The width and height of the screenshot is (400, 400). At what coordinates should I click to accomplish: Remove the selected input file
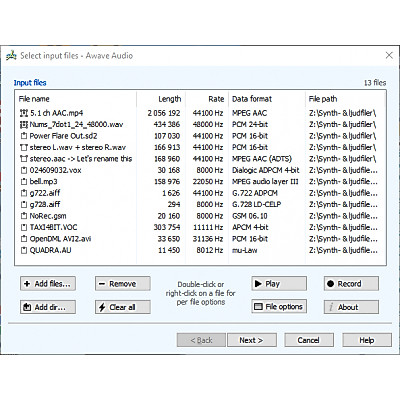coord(123,284)
